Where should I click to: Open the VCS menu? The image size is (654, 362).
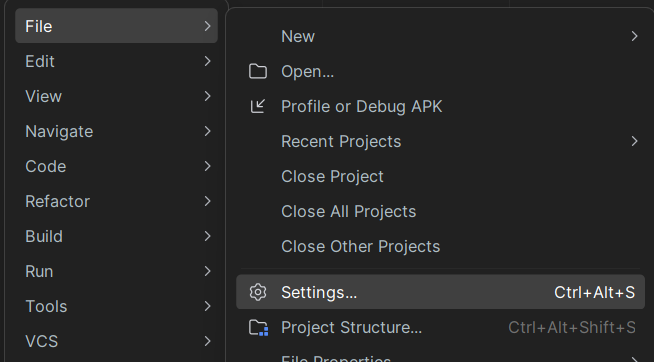tap(116, 342)
